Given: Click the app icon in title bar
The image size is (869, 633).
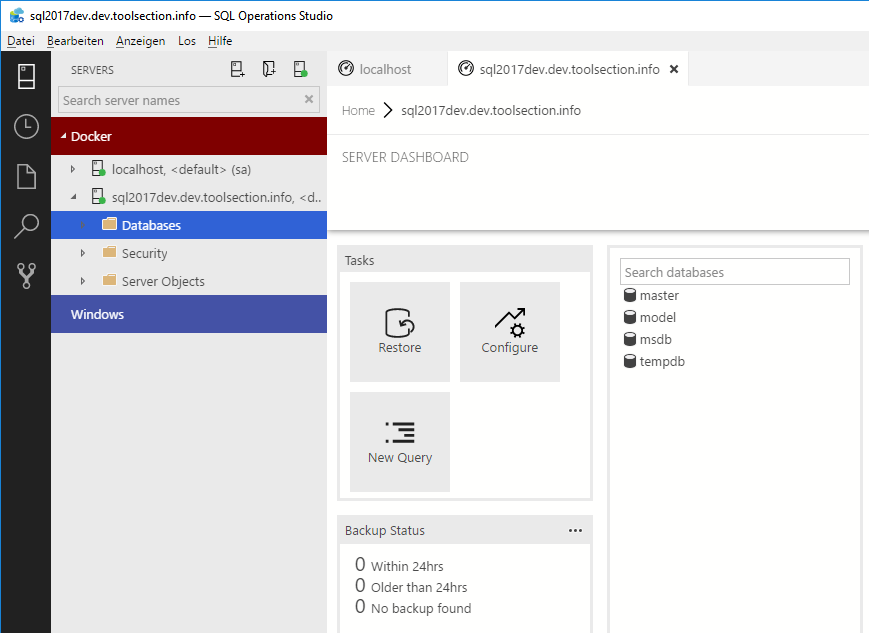Looking at the screenshot, I should click(x=17, y=15).
